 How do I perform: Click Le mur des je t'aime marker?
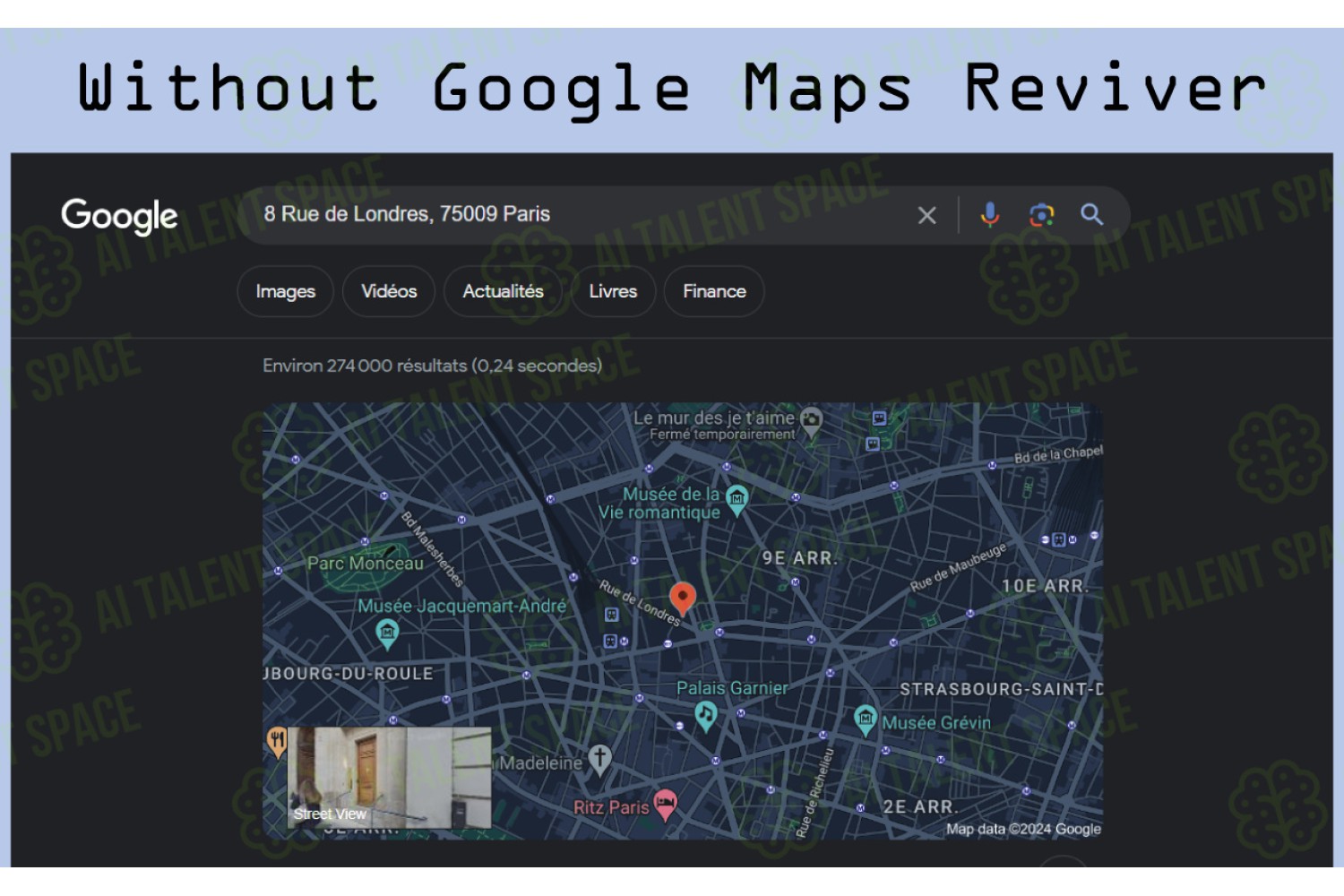point(812,421)
